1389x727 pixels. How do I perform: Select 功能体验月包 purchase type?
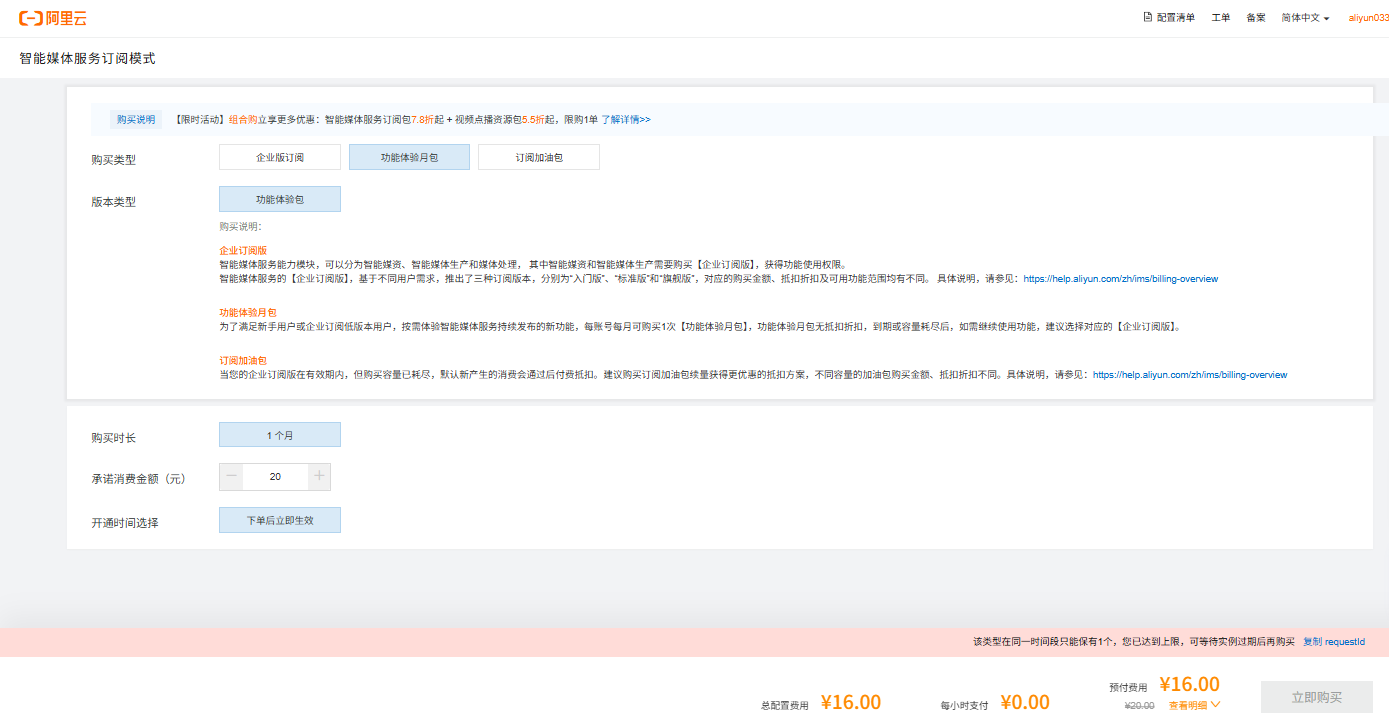pyautogui.click(x=409, y=157)
